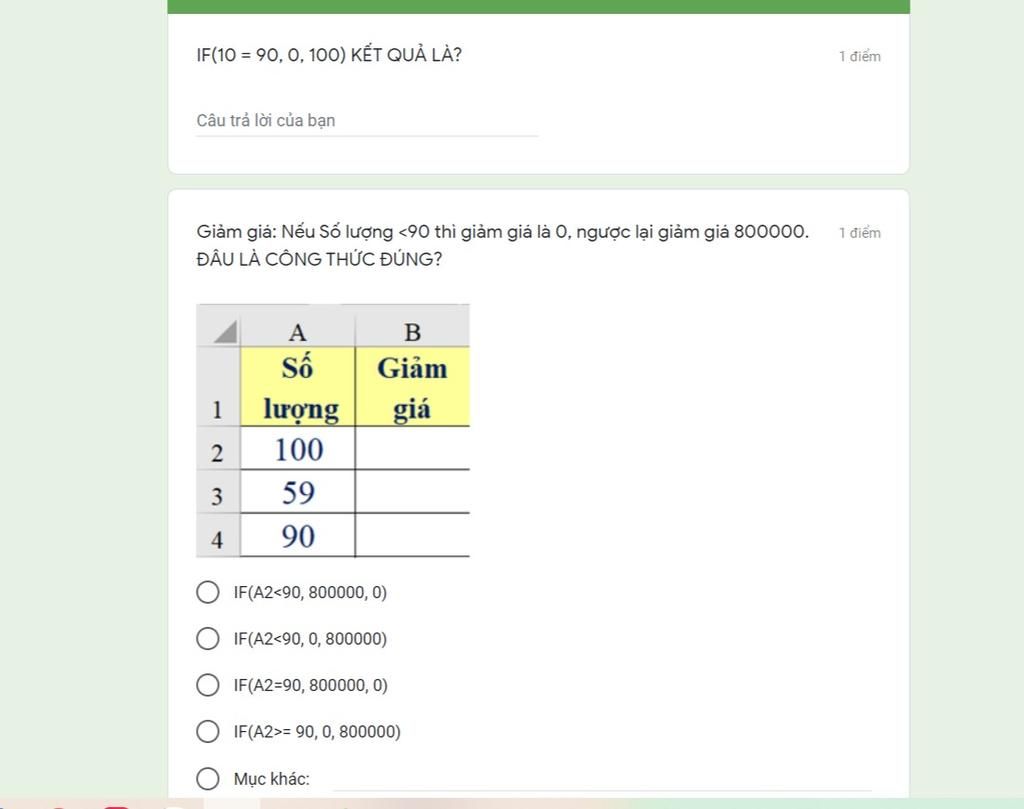Click the "Số lượng" header cell
This screenshot has width=1024, height=809.
(298, 388)
